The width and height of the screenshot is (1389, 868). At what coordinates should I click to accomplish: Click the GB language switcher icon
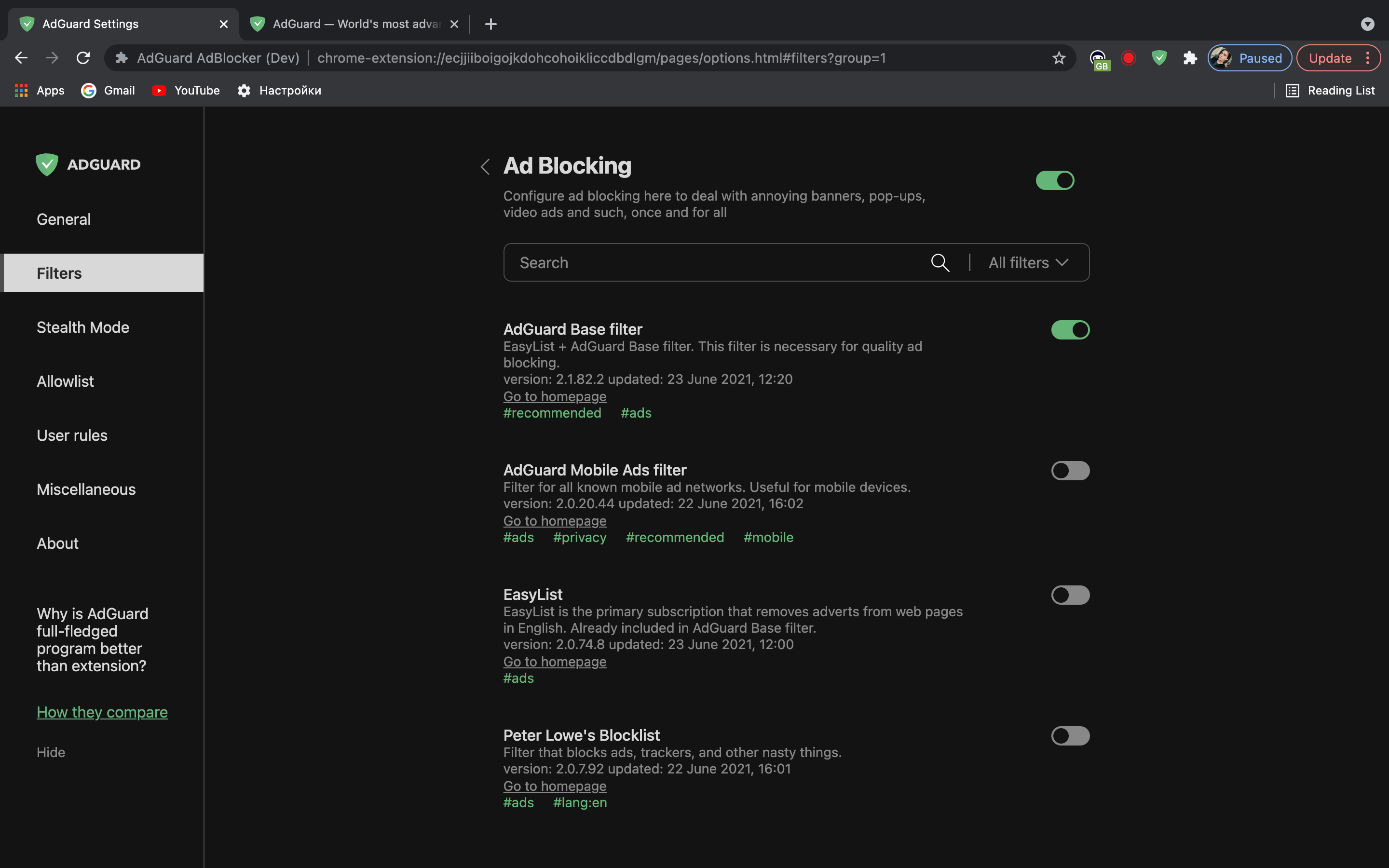1099,57
